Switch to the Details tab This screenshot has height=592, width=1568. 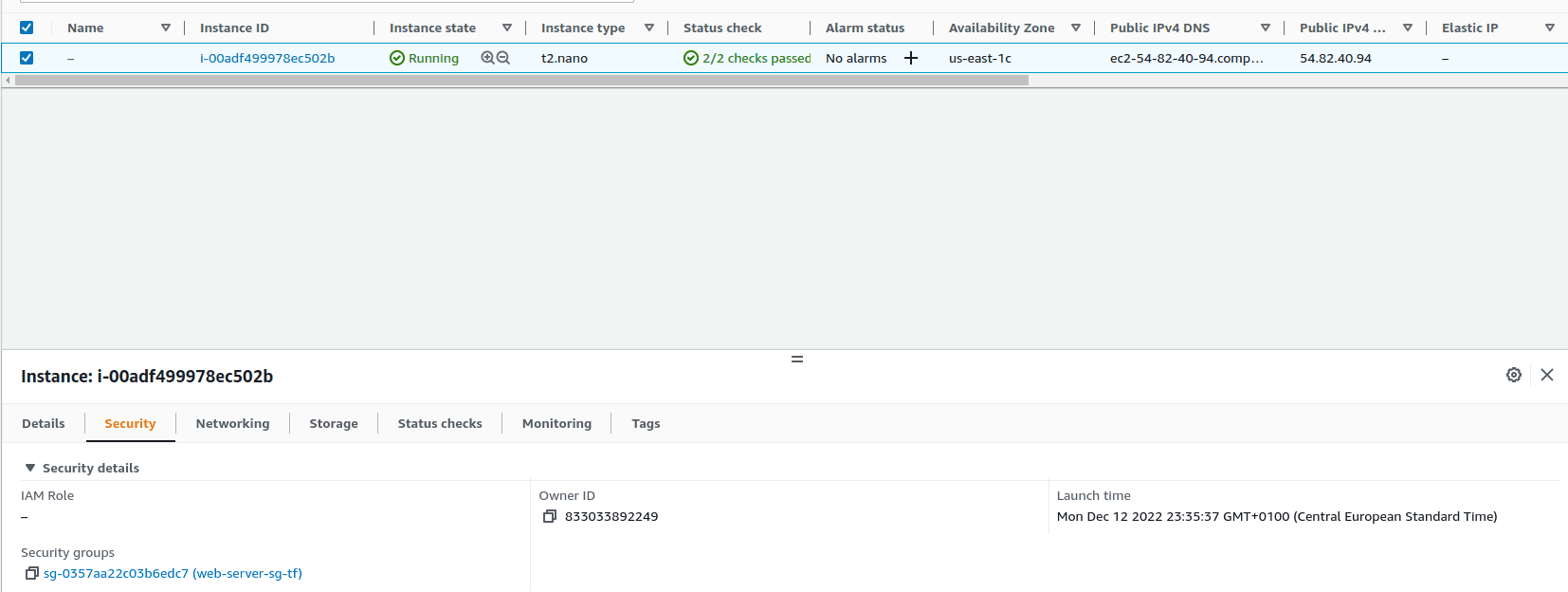coord(44,423)
